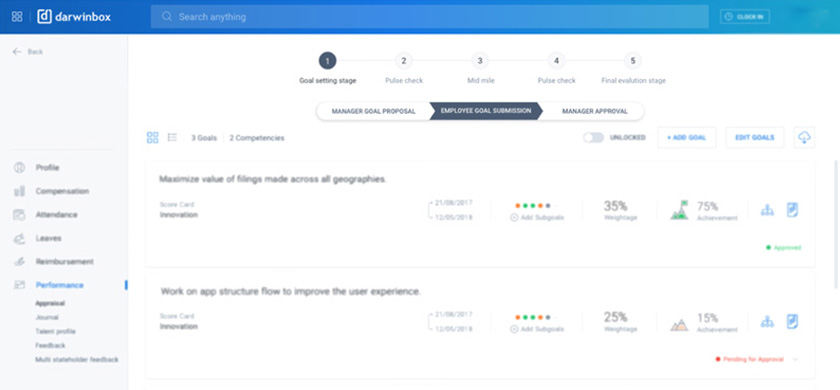840x390 pixels.
Task: Click the Profile person icon
Action: 19,168
